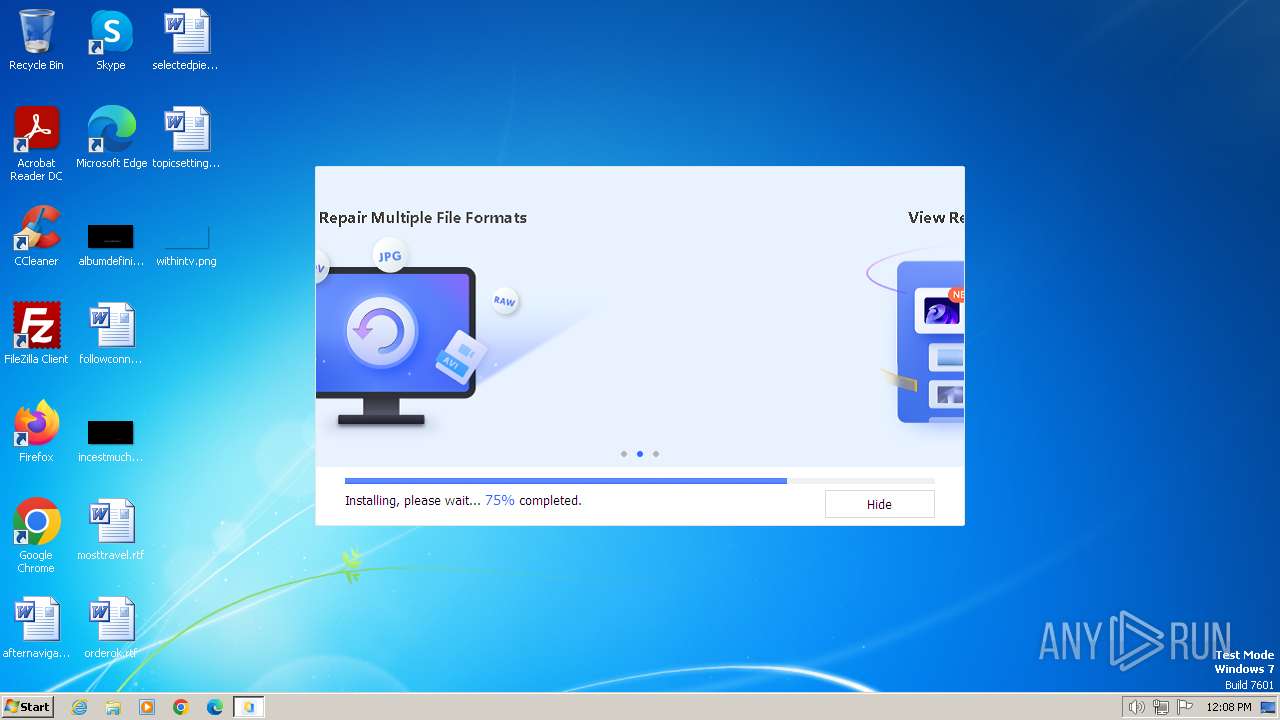Viewport: 1280px width, 720px height.
Task: Launch Firefox from the desktop
Action: [x=36, y=432]
